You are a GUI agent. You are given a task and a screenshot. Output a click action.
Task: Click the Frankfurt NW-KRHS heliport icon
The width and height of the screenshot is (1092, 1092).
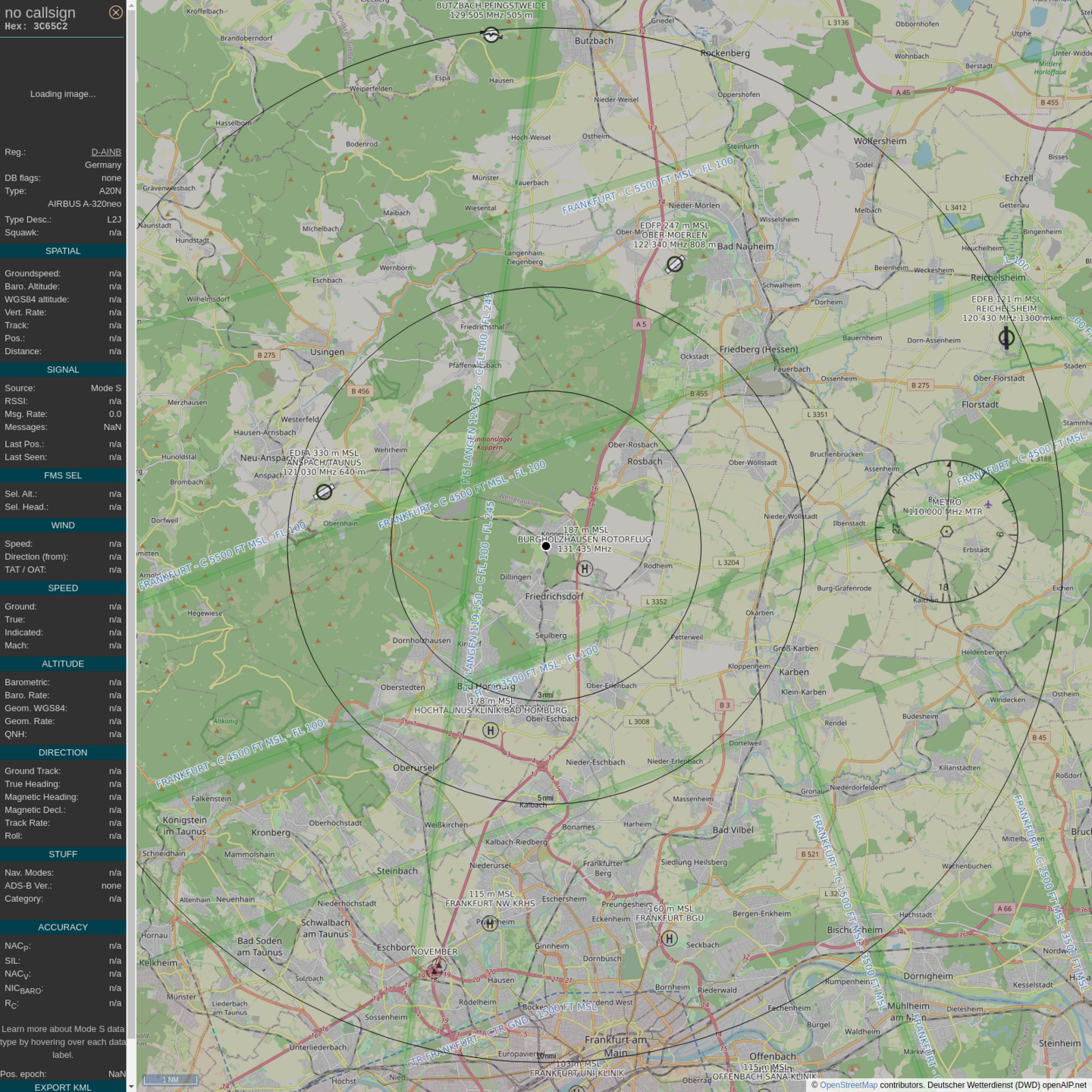pyautogui.click(x=490, y=923)
